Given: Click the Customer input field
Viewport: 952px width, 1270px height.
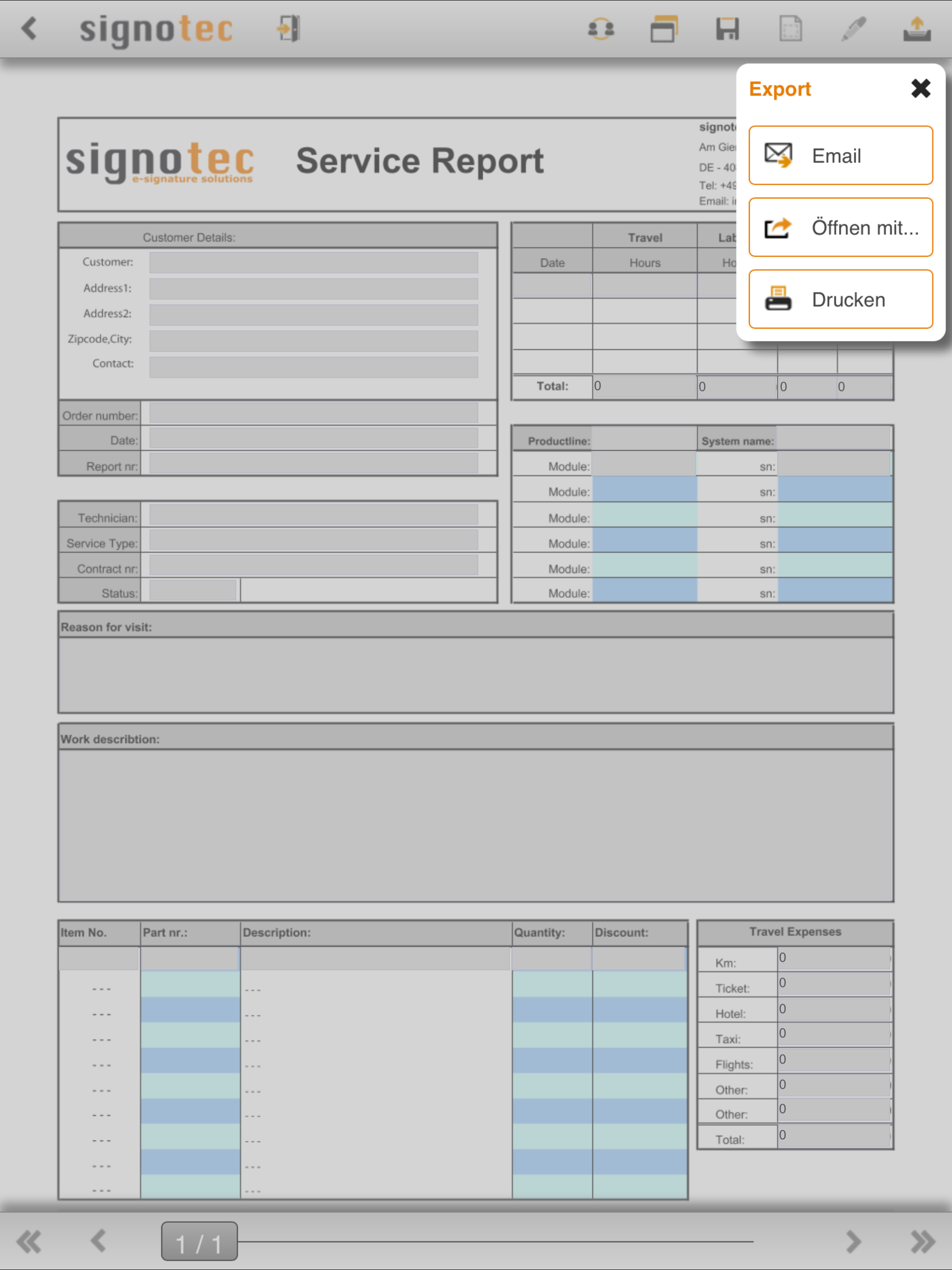Looking at the screenshot, I should click(x=313, y=262).
